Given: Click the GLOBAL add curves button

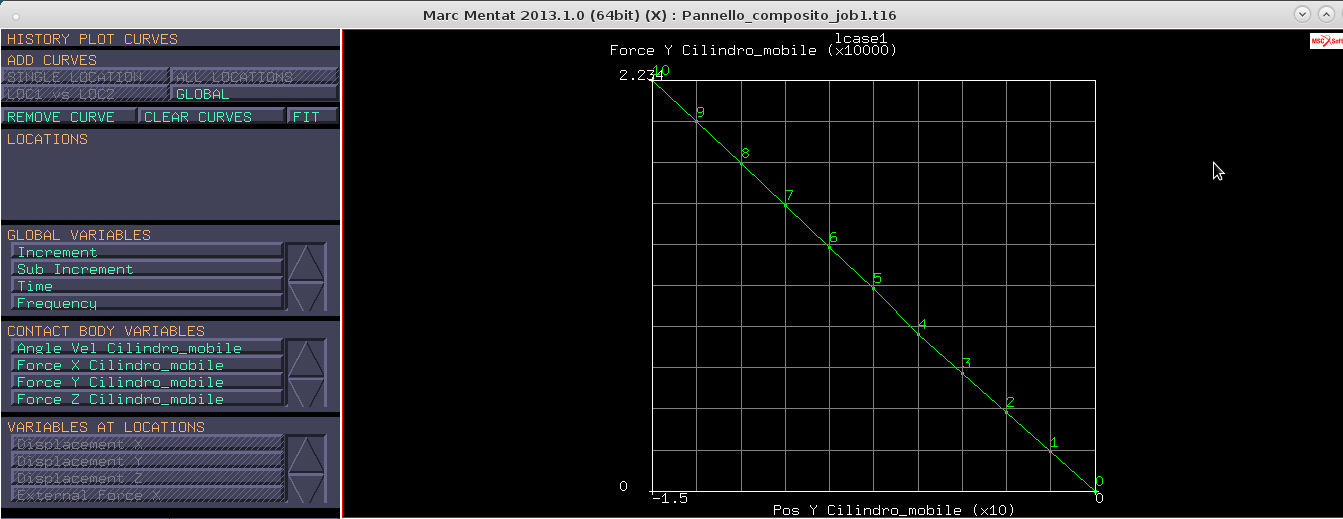Looking at the screenshot, I should 255,95.
